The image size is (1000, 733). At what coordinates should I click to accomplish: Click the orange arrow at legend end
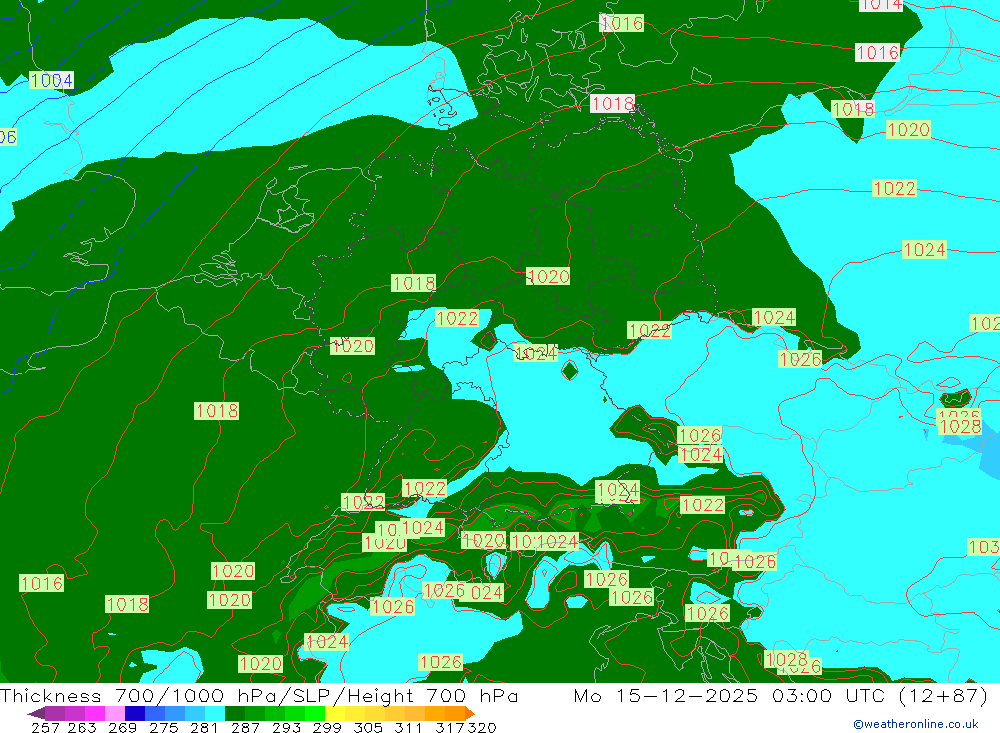click(470, 713)
